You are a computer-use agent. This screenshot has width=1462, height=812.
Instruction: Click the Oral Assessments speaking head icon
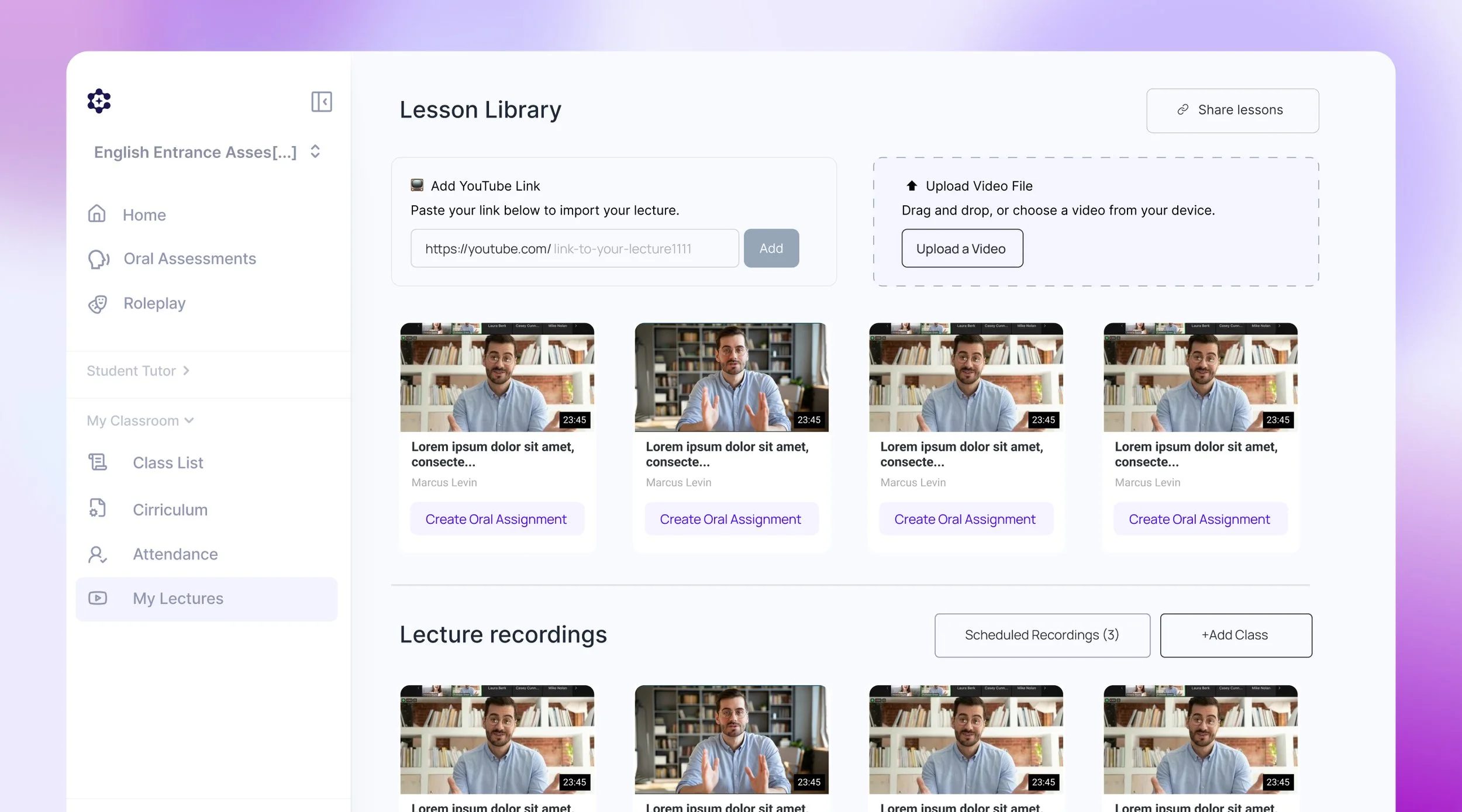[98, 259]
